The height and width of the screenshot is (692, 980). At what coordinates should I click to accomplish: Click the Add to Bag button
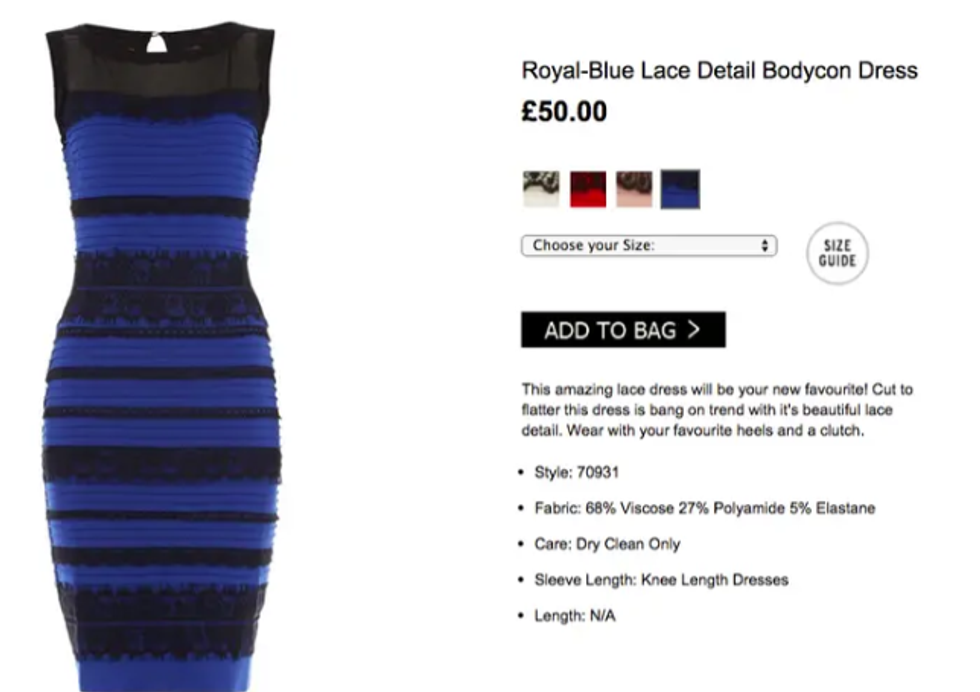(x=623, y=329)
